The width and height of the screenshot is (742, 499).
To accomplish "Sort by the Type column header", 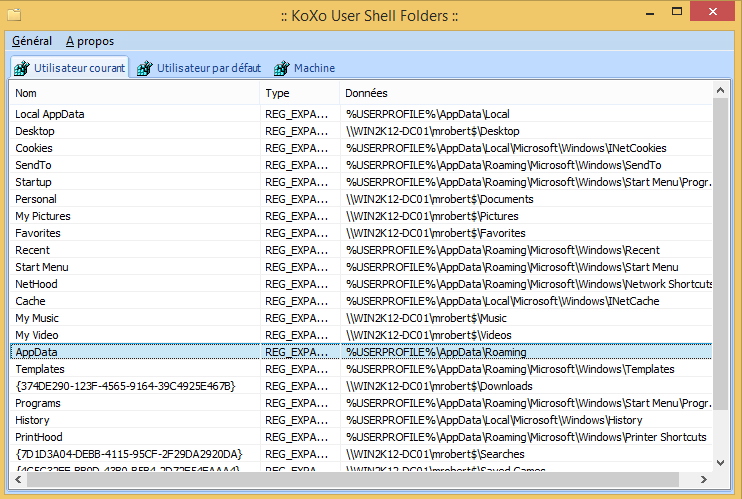I will (x=300, y=93).
